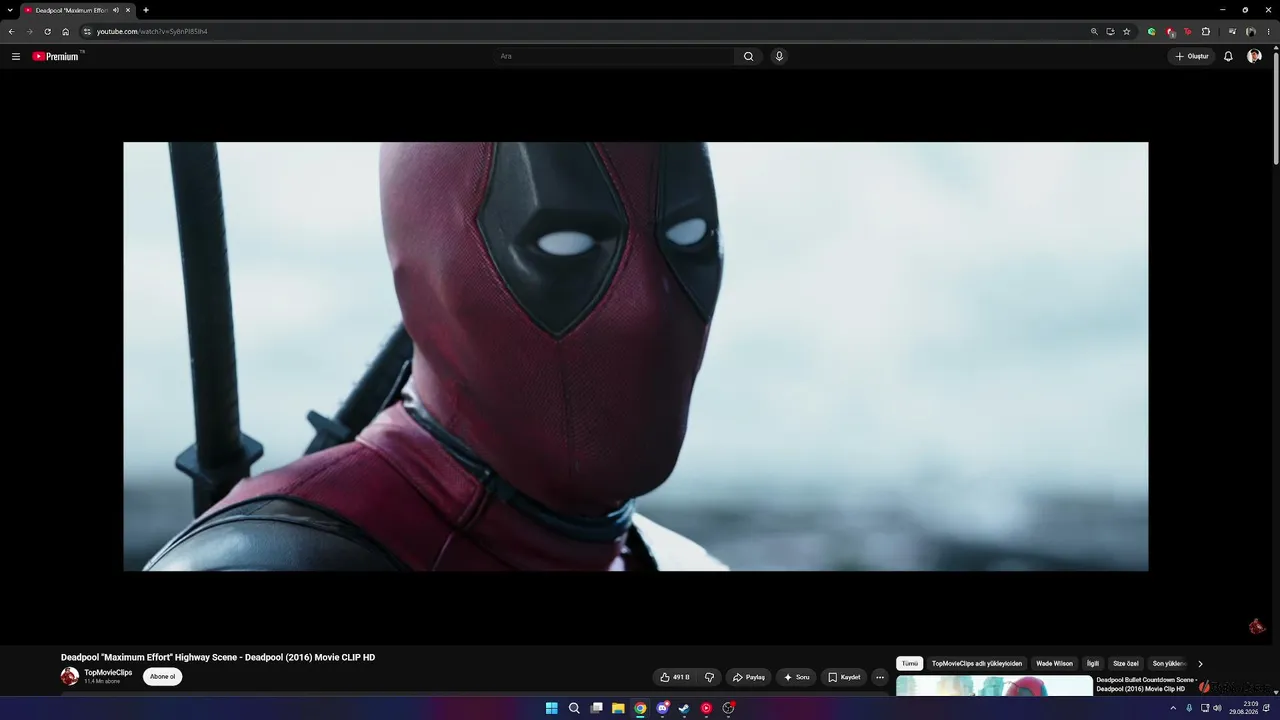This screenshot has height=720, width=1280.
Task: Open the 'Deadpool Bullet Countdown Scene' title link
Action: 1146,684
